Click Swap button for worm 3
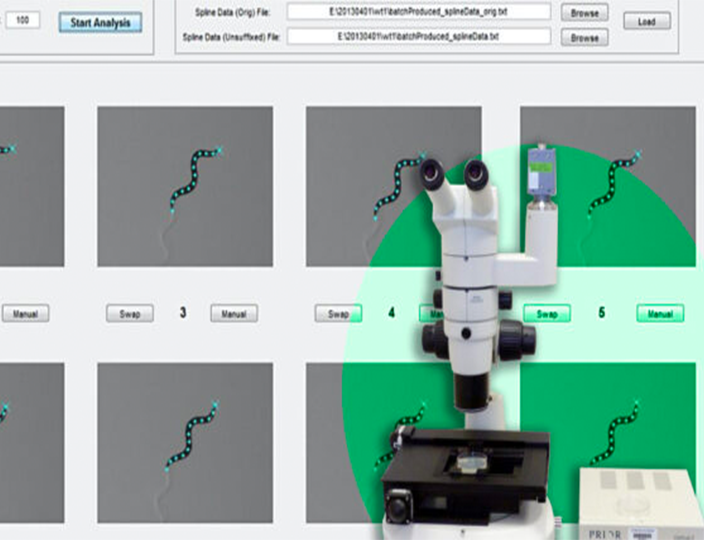Viewport: 704px width, 540px height. 130,313
